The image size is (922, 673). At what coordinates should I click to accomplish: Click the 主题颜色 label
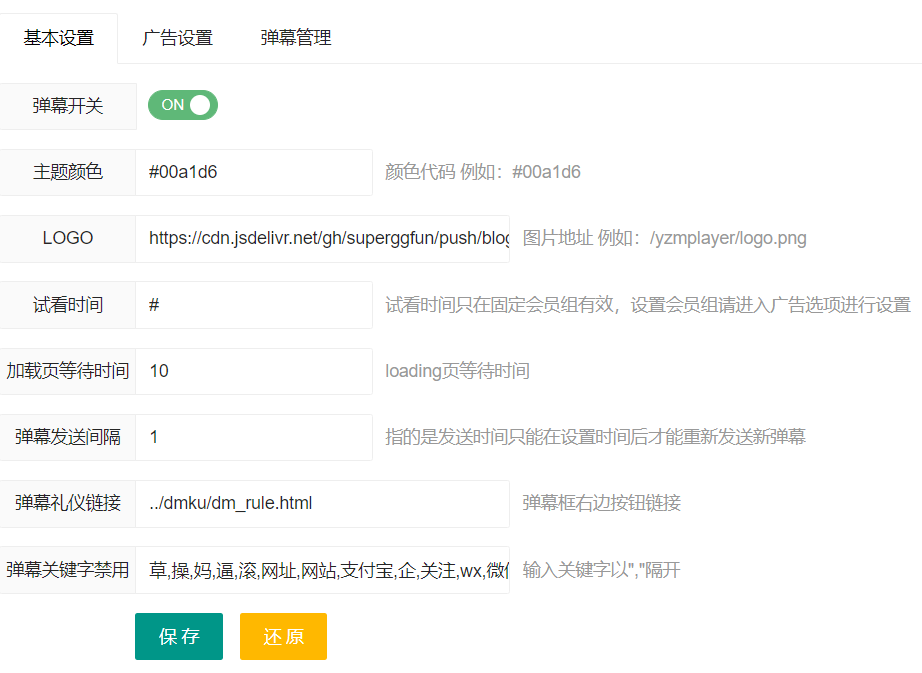(68, 172)
